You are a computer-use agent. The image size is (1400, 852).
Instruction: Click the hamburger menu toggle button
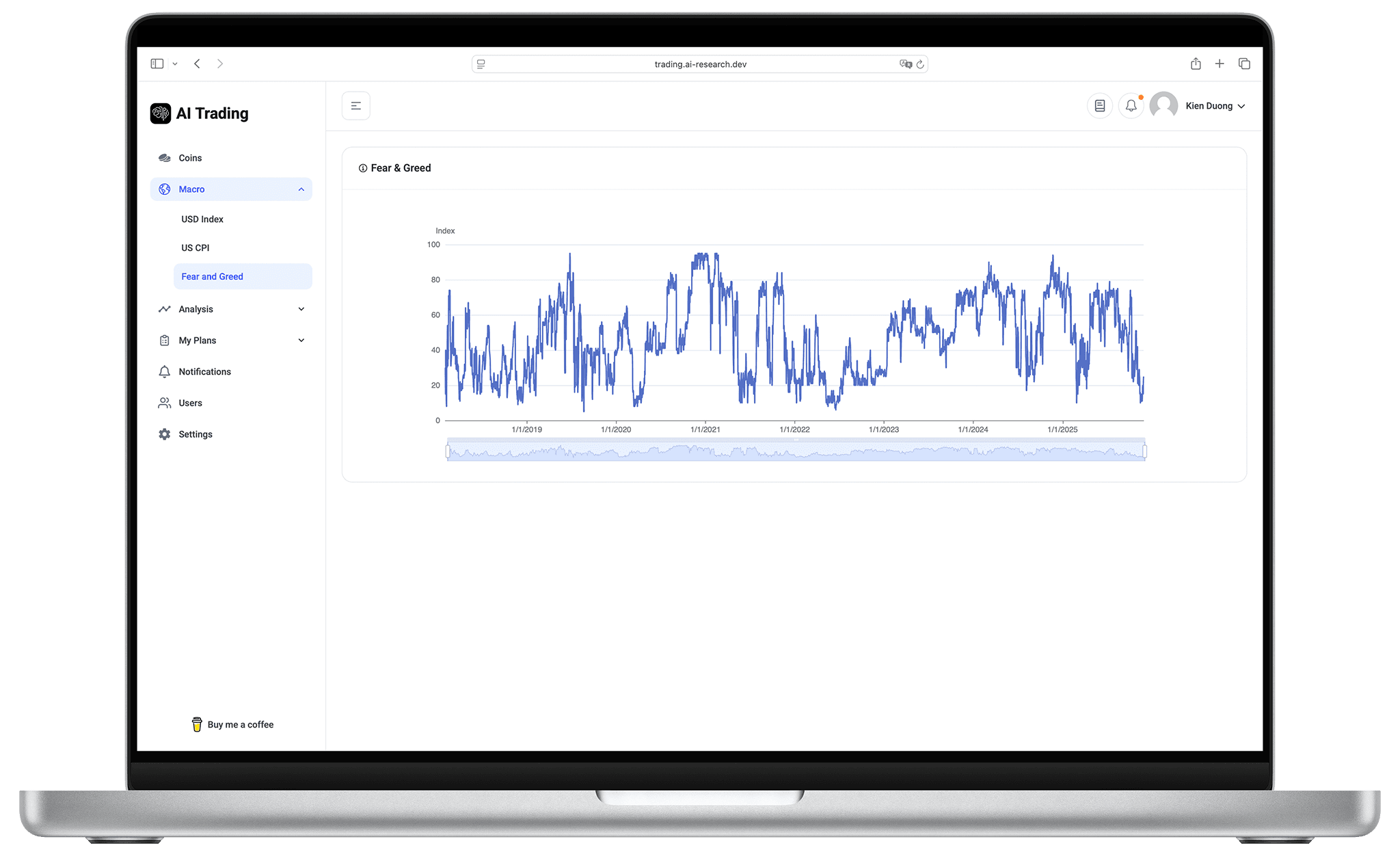(x=355, y=106)
